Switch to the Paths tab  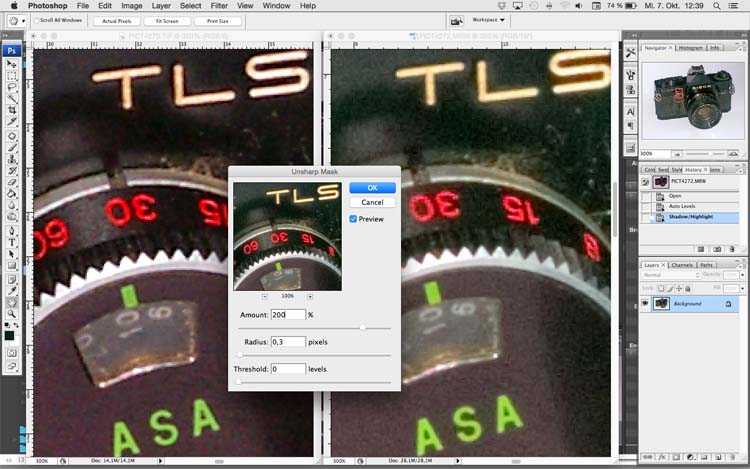706,265
